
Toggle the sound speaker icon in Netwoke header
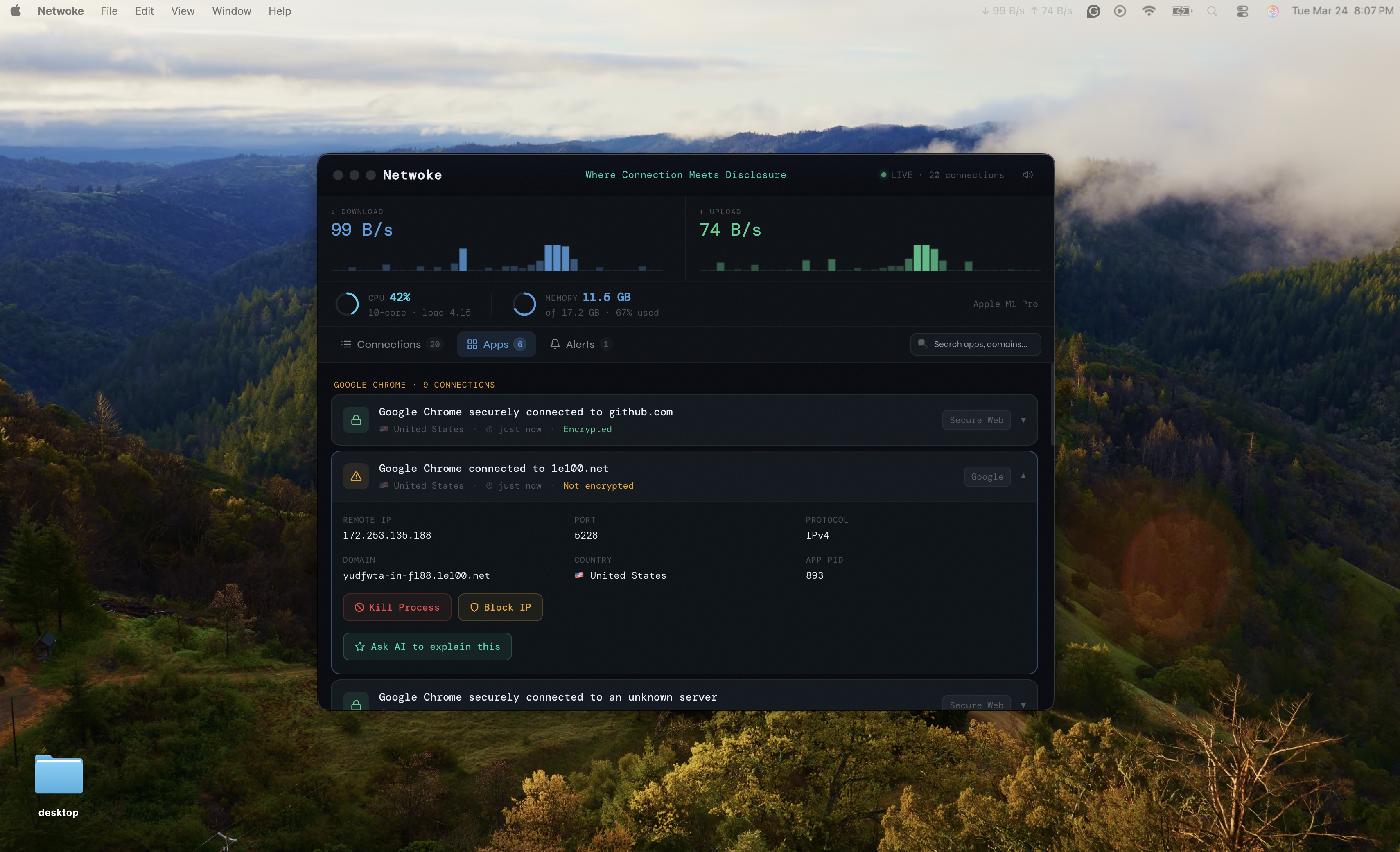point(1027,175)
